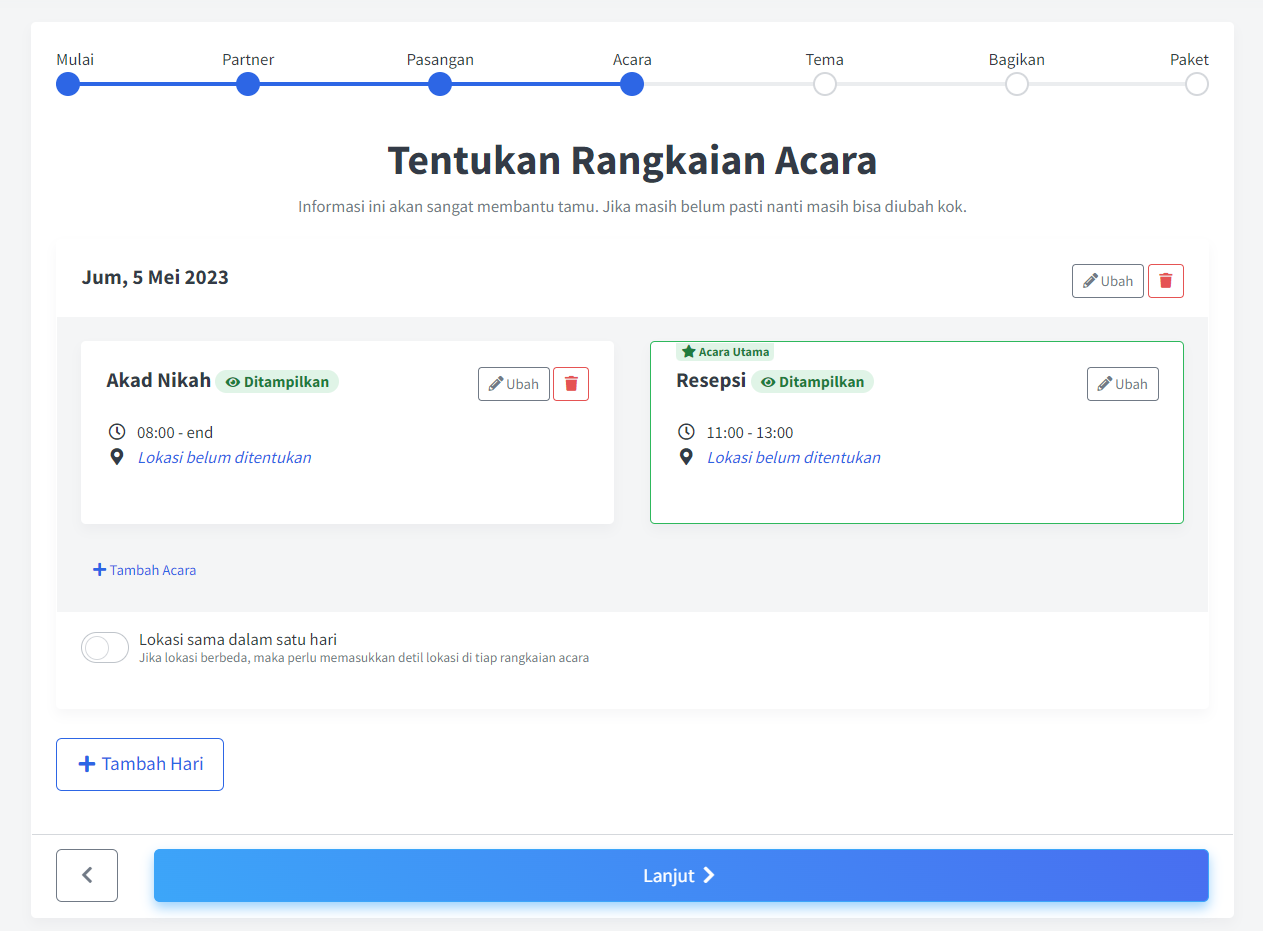Click the date heading Jum, 5 Mei 2023
The width and height of the screenshot is (1263, 931).
click(155, 277)
